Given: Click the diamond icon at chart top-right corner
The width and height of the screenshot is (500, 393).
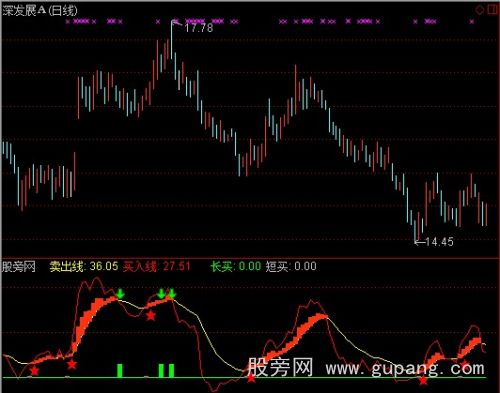Looking at the screenshot, I should click(x=480, y=10).
